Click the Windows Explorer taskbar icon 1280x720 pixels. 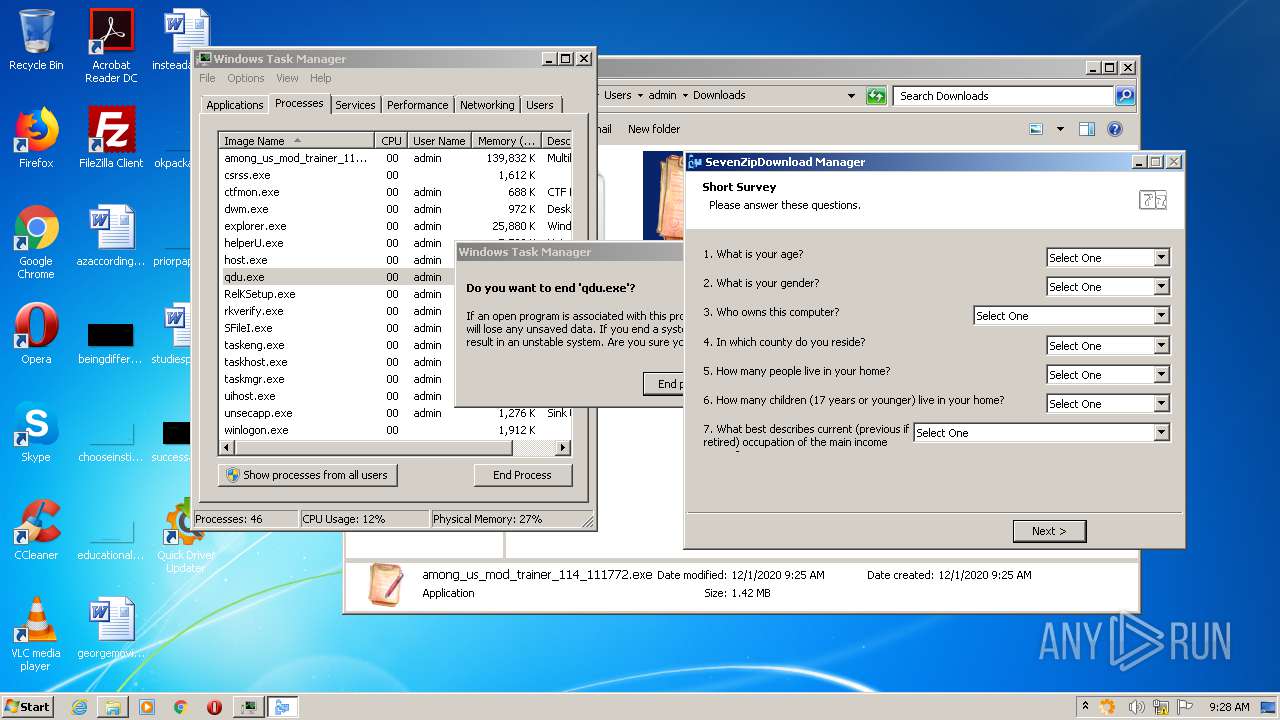tap(113, 707)
